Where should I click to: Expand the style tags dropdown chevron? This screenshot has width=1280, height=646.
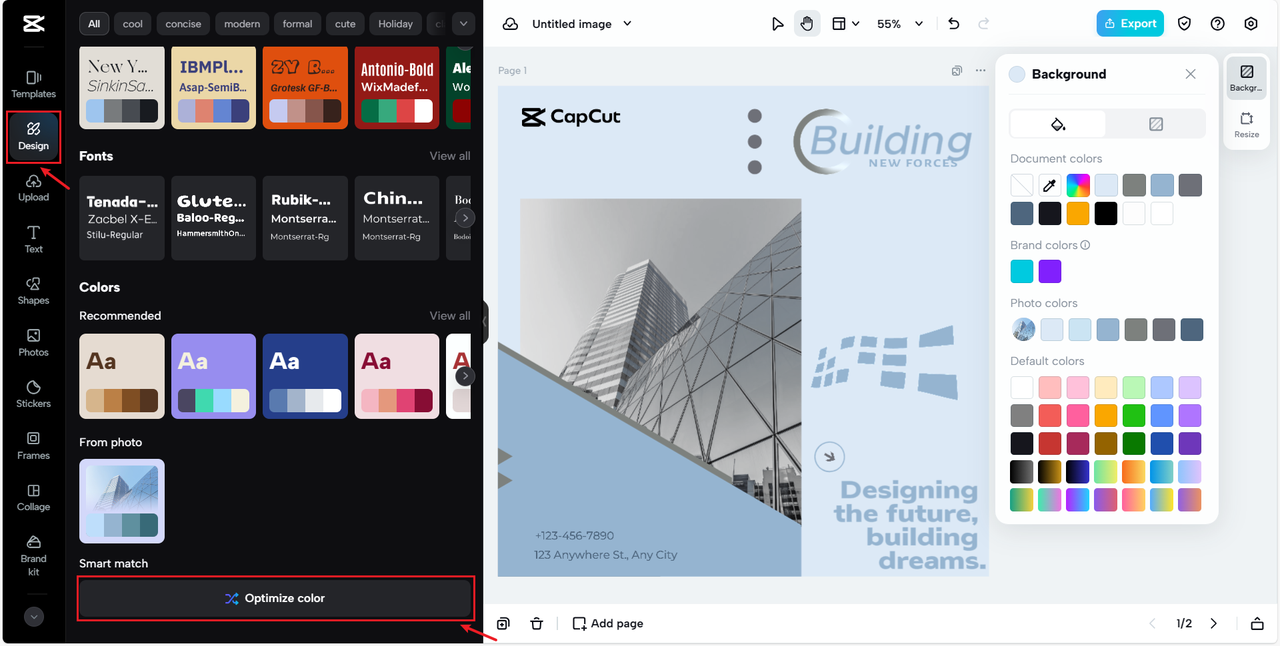click(x=462, y=23)
